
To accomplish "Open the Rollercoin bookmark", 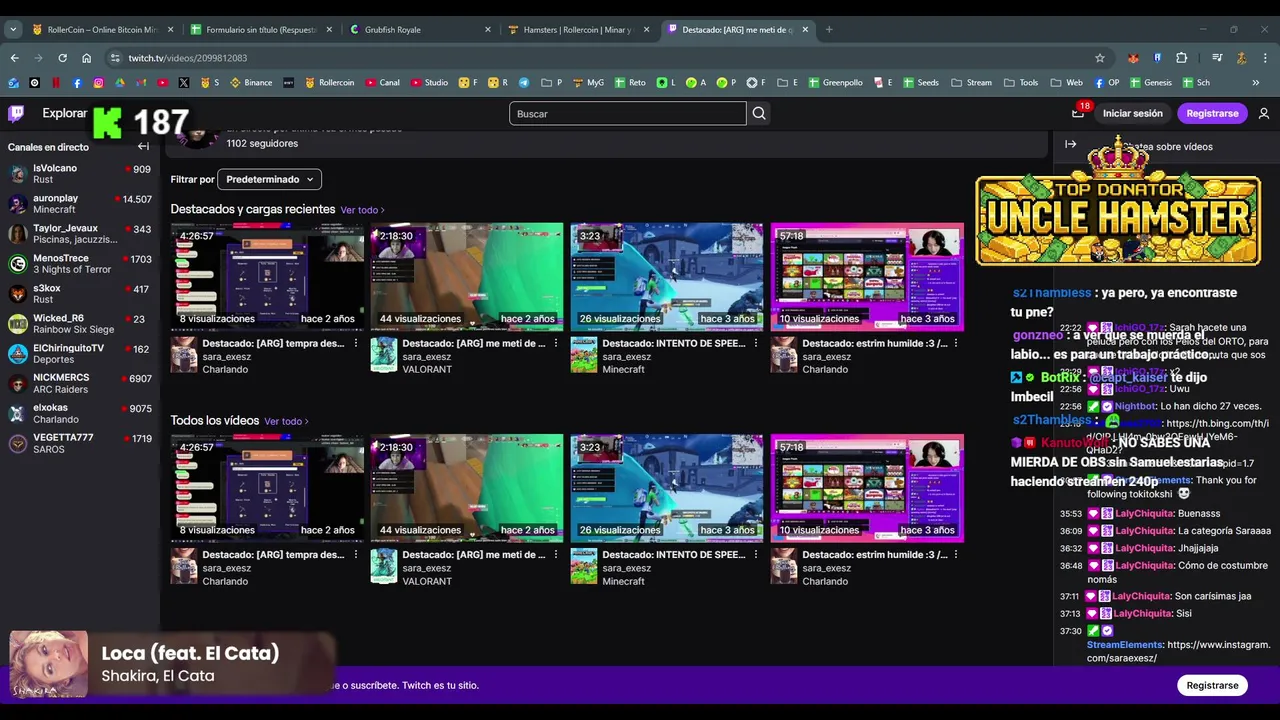I will (329, 83).
